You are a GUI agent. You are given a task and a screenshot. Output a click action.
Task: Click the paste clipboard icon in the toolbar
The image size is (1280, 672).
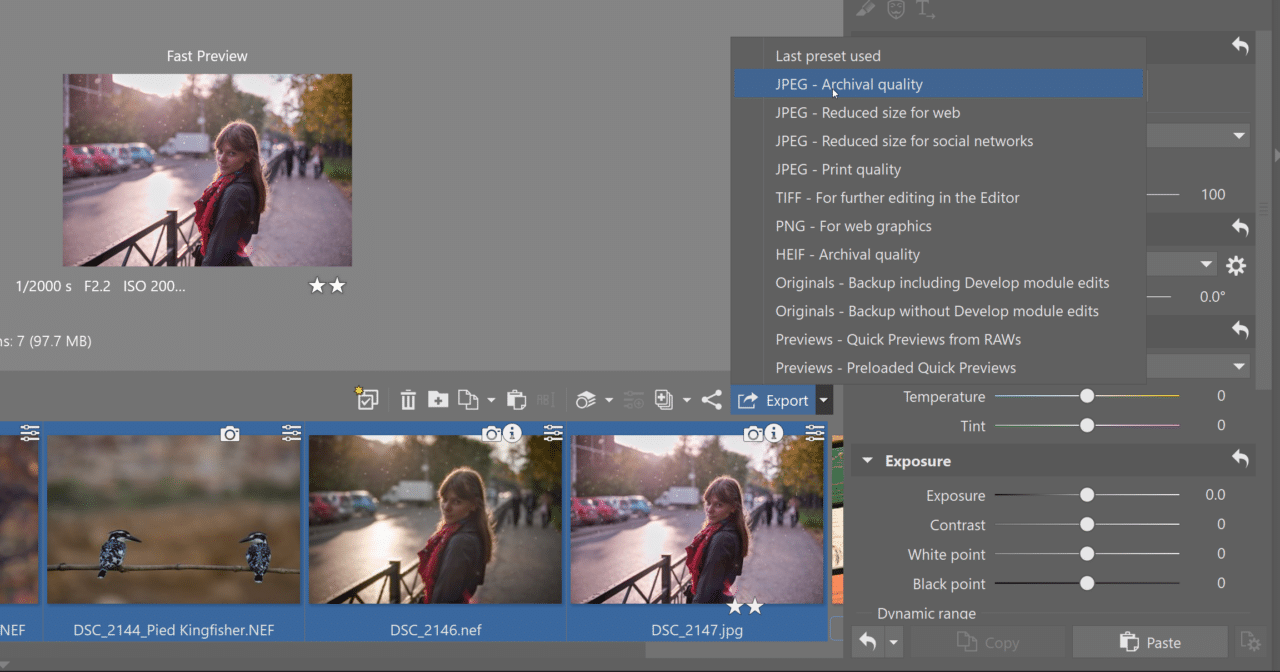516,398
